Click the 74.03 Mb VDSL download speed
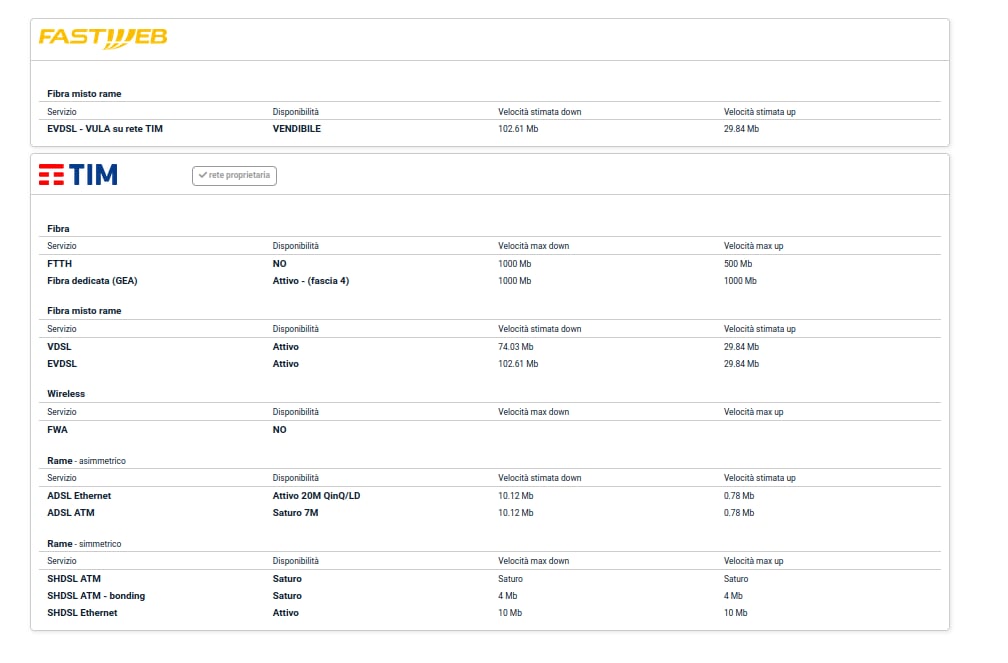The width and height of the screenshot is (1008, 663). (516, 347)
